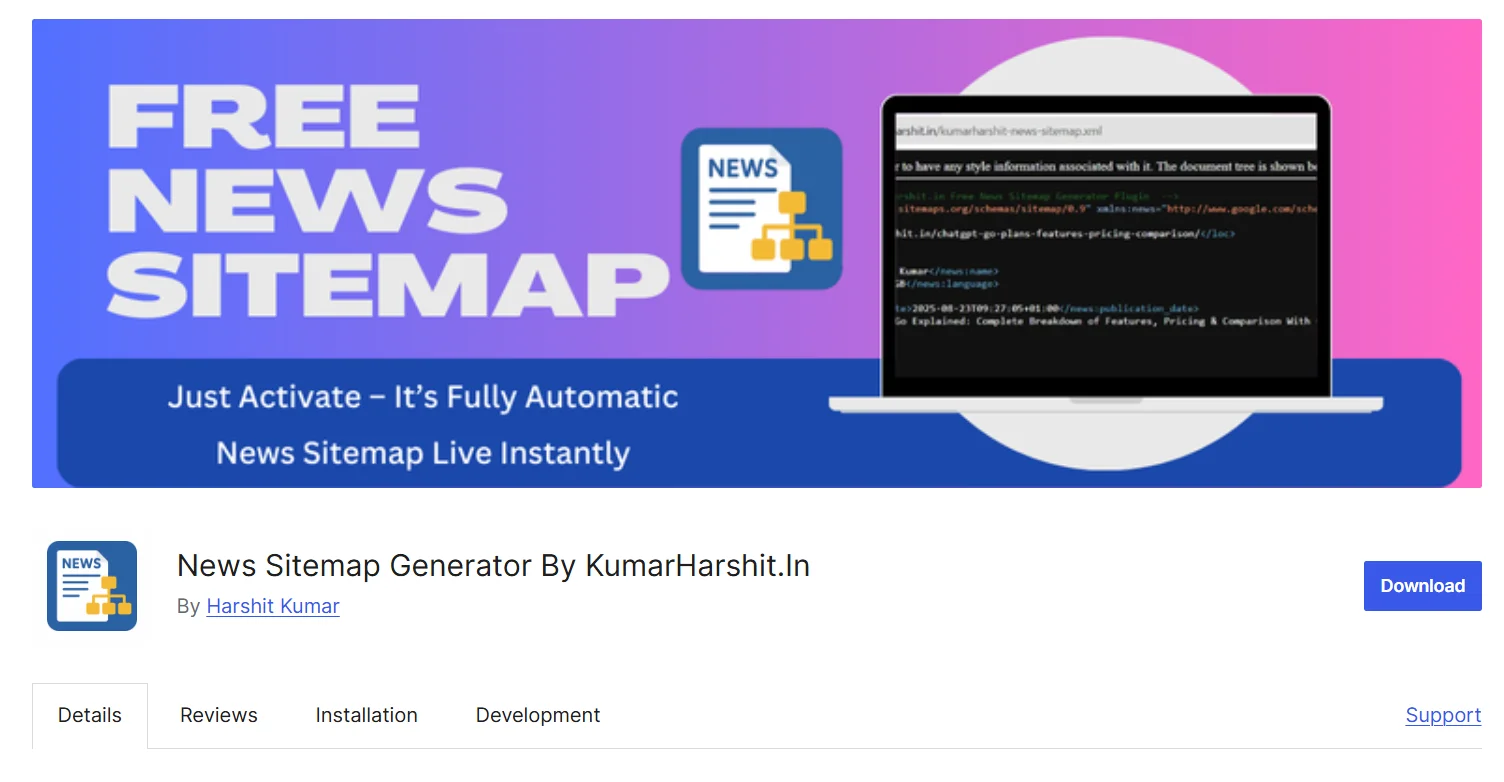Open the Installation tab
Screen dimensions: 1504x782
tap(366, 715)
